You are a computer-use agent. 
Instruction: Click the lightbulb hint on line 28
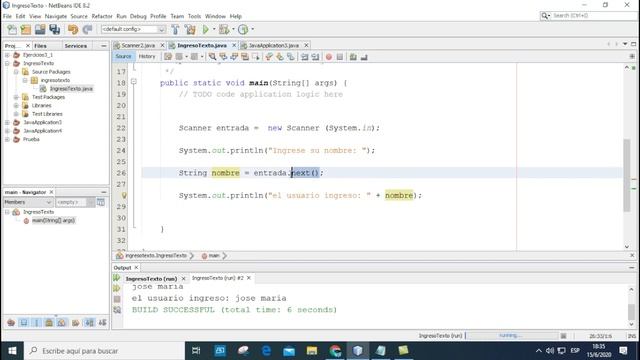click(124, 196)
